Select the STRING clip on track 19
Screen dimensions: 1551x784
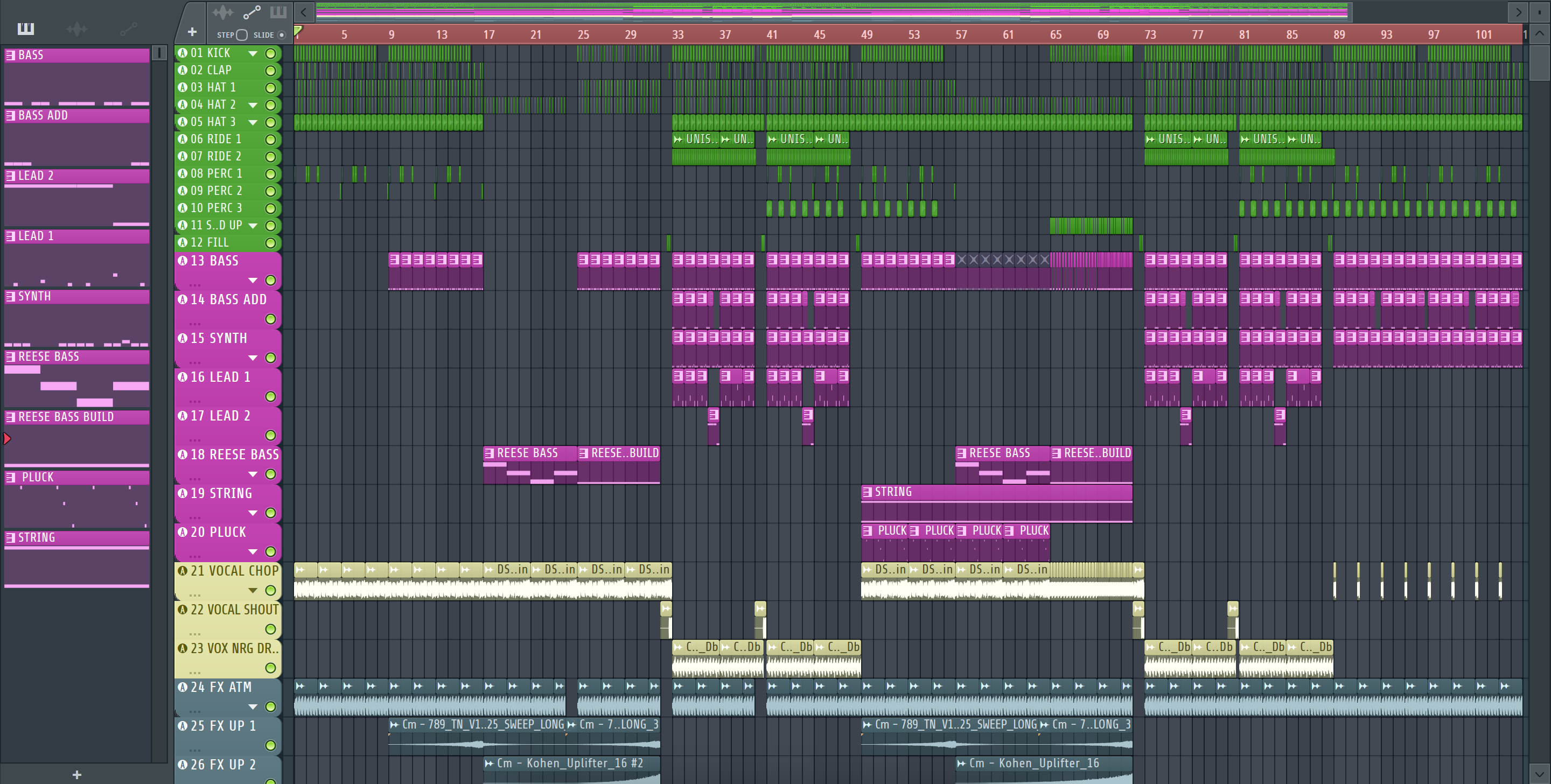pyautogui.click(x=996, y=503)
